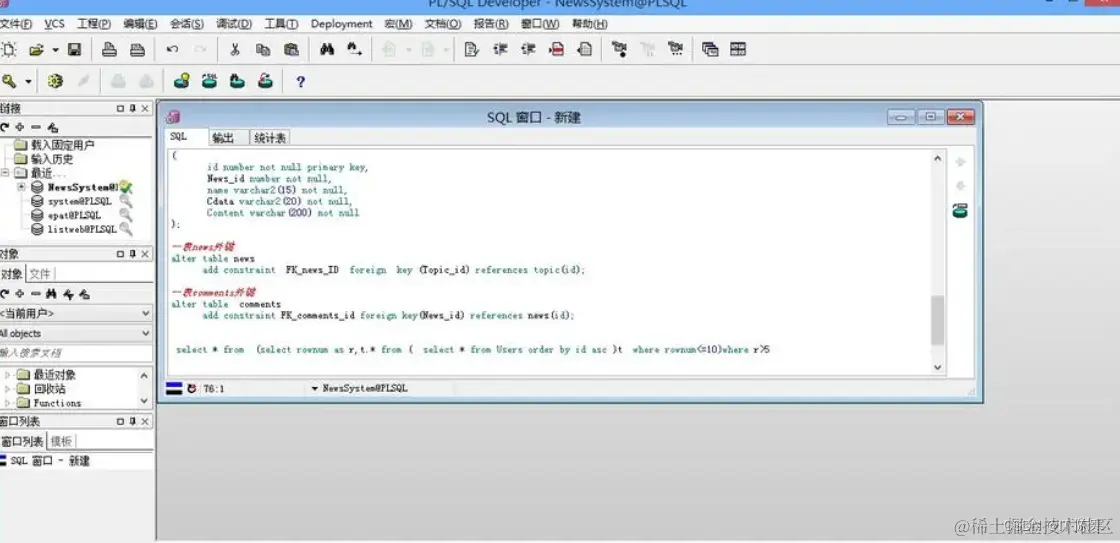The width and height of the screenshot is (1120, 543).
Task: Click the add connection plus icon
Action: [x=20, y=127]
